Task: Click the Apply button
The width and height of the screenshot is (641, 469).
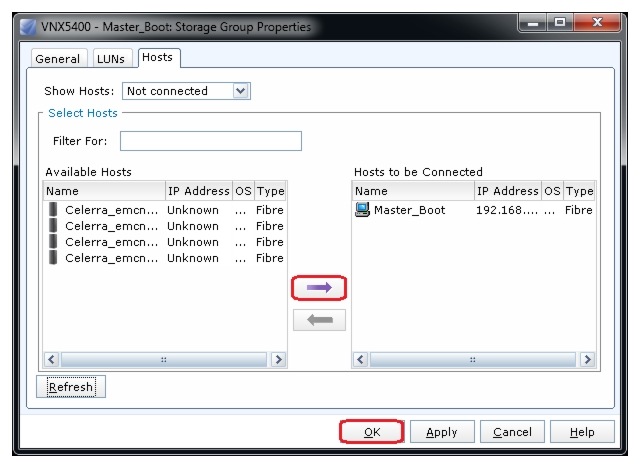Action: coord(442,432)
